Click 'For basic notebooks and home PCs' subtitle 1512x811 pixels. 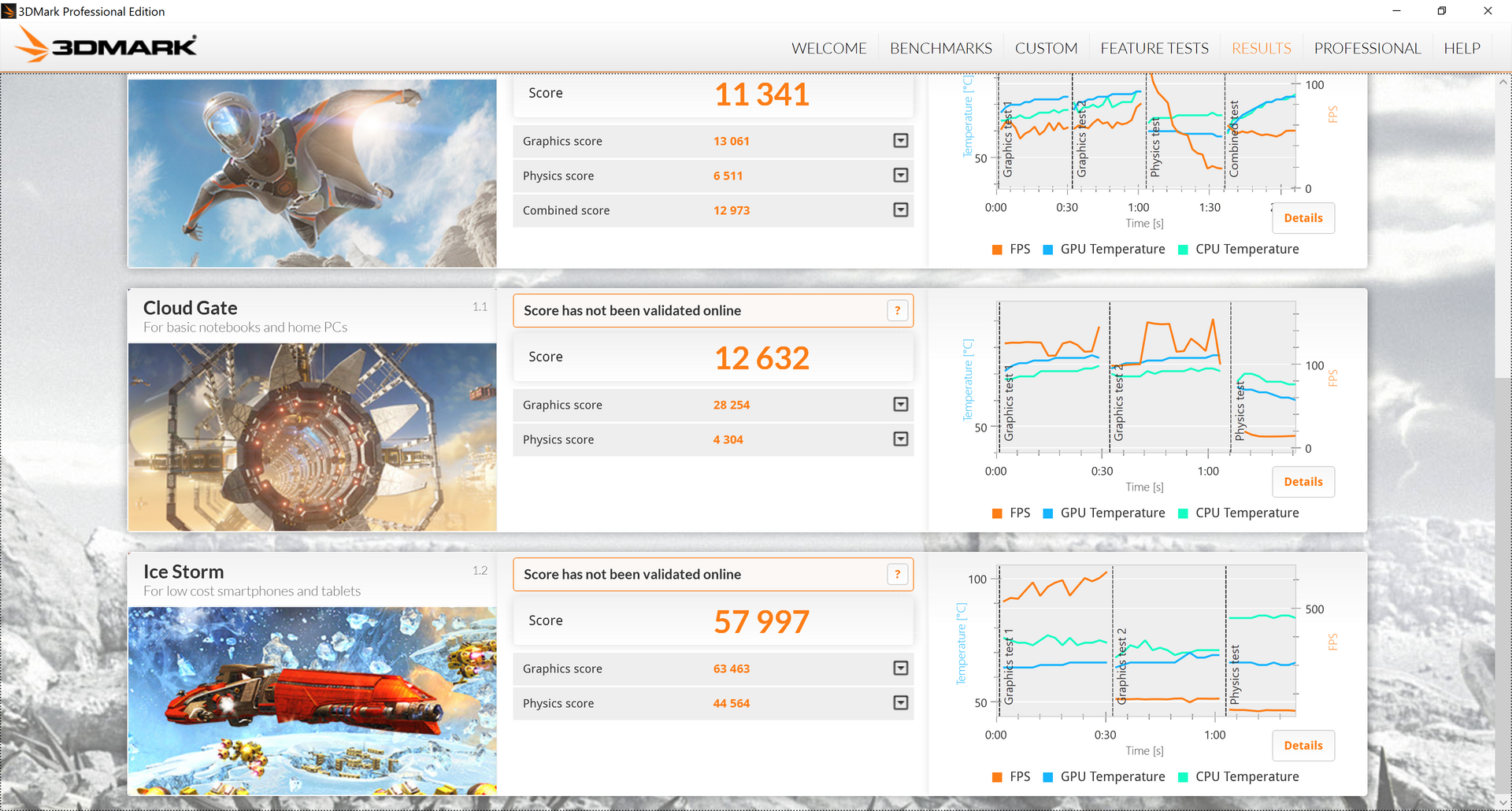(245, 328)
